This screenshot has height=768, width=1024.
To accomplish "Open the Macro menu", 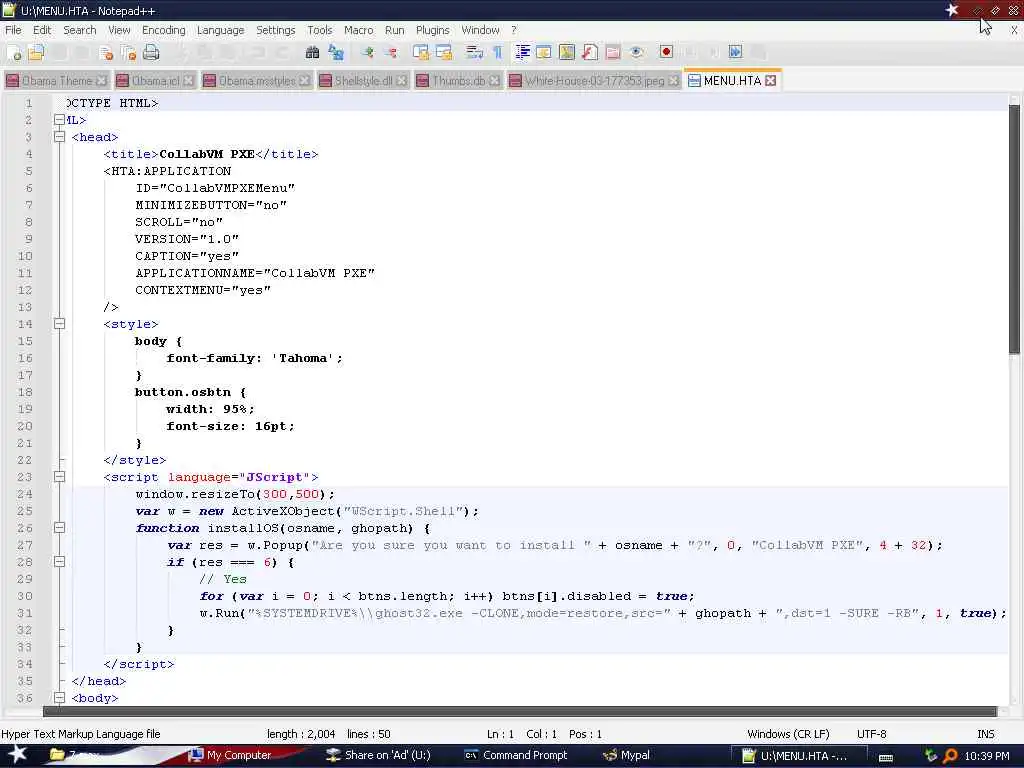I will (x=359, y=30).
